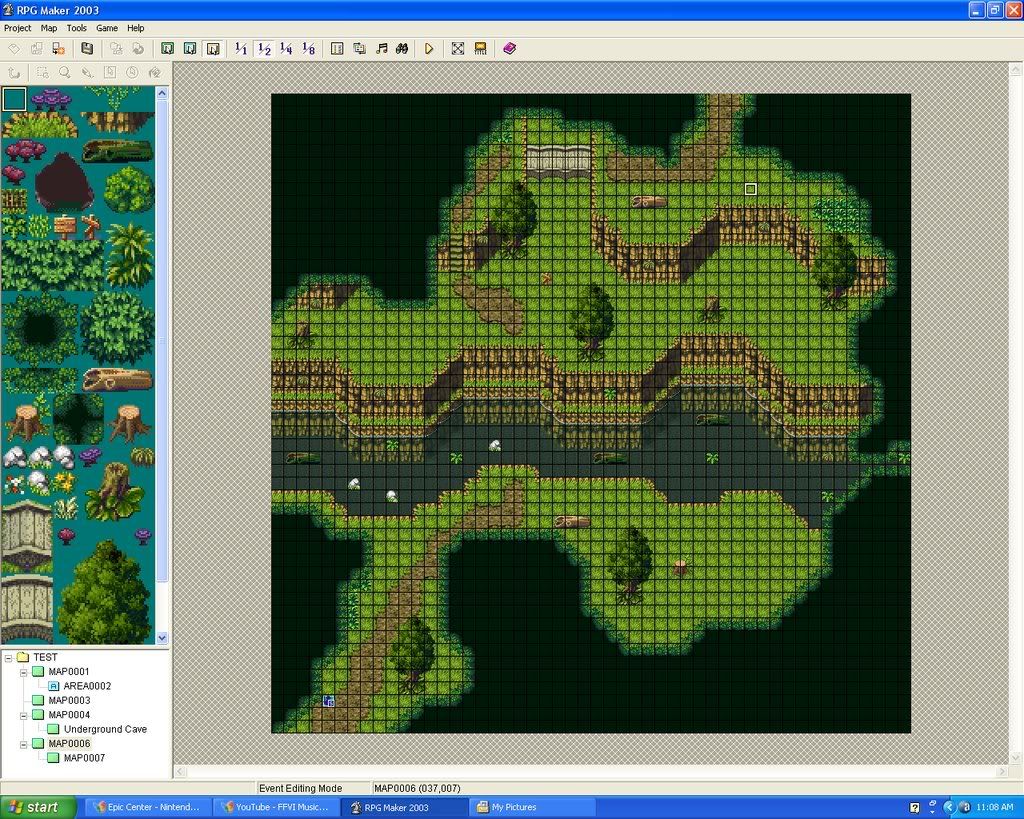
Task: Set map zoom to 1/4 scale
Action: tap(286, 48)
